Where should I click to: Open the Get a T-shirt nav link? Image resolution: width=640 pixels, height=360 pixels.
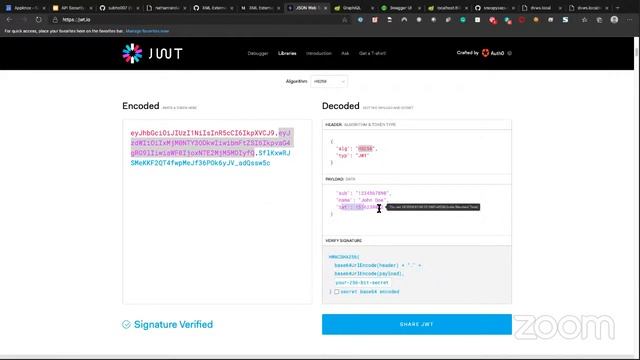point(372,53)
